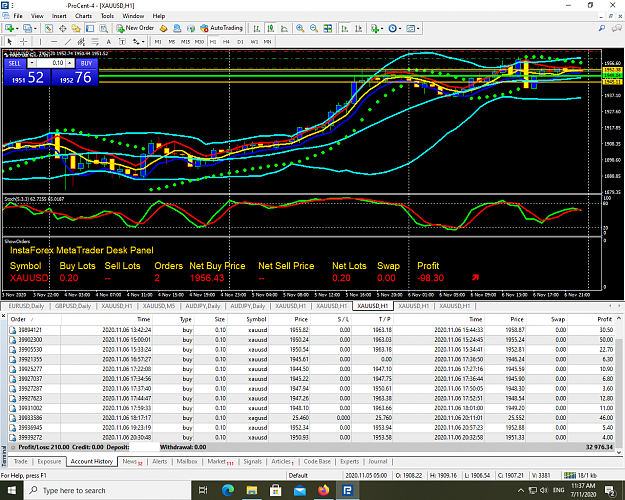Select the Cursor arrow tool
The image size is (625, 500).
coord(10,41)
